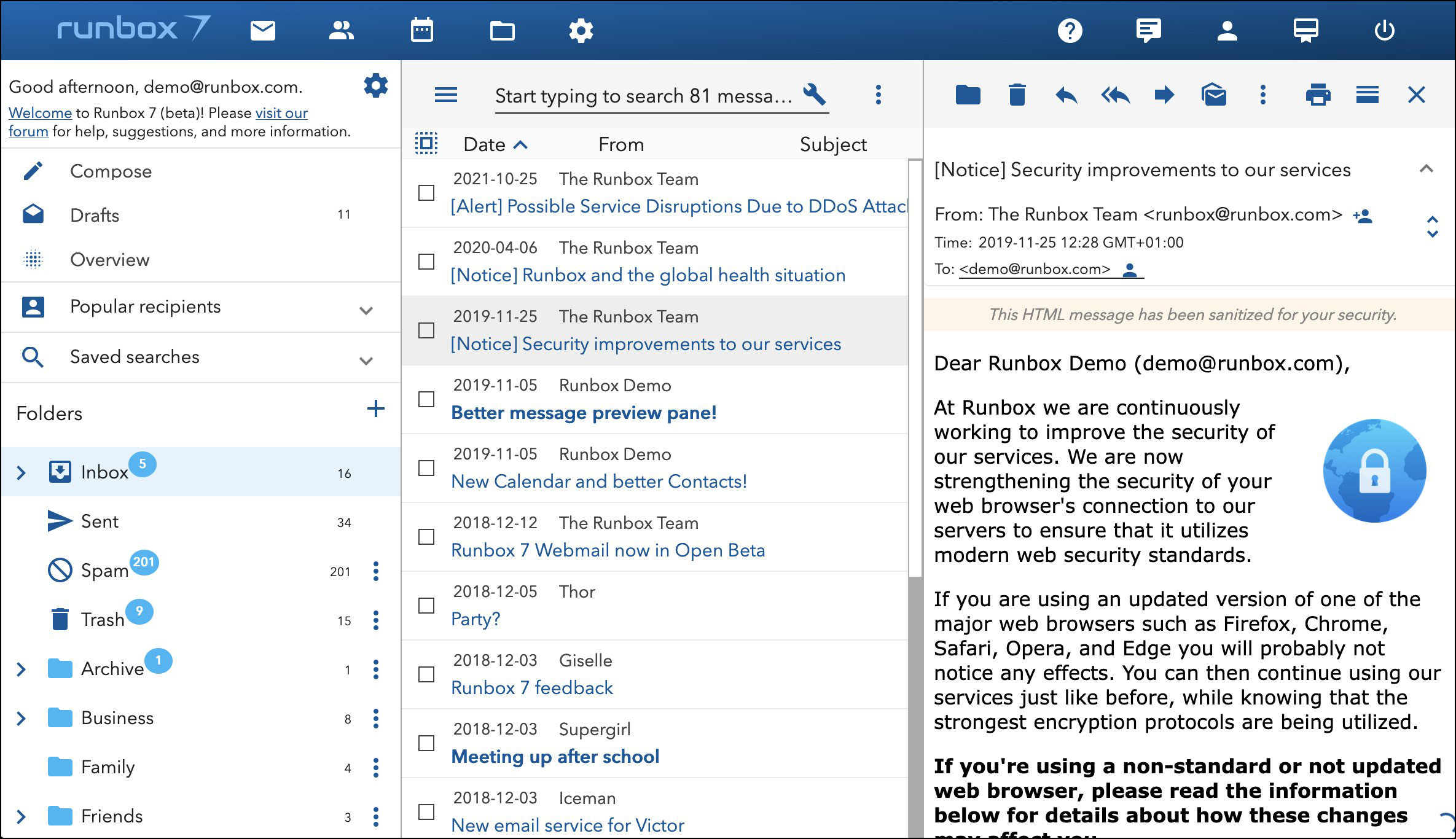Check the Better message preview pane message
This screenshot has width=1456, height=839.
click(426, 399)
